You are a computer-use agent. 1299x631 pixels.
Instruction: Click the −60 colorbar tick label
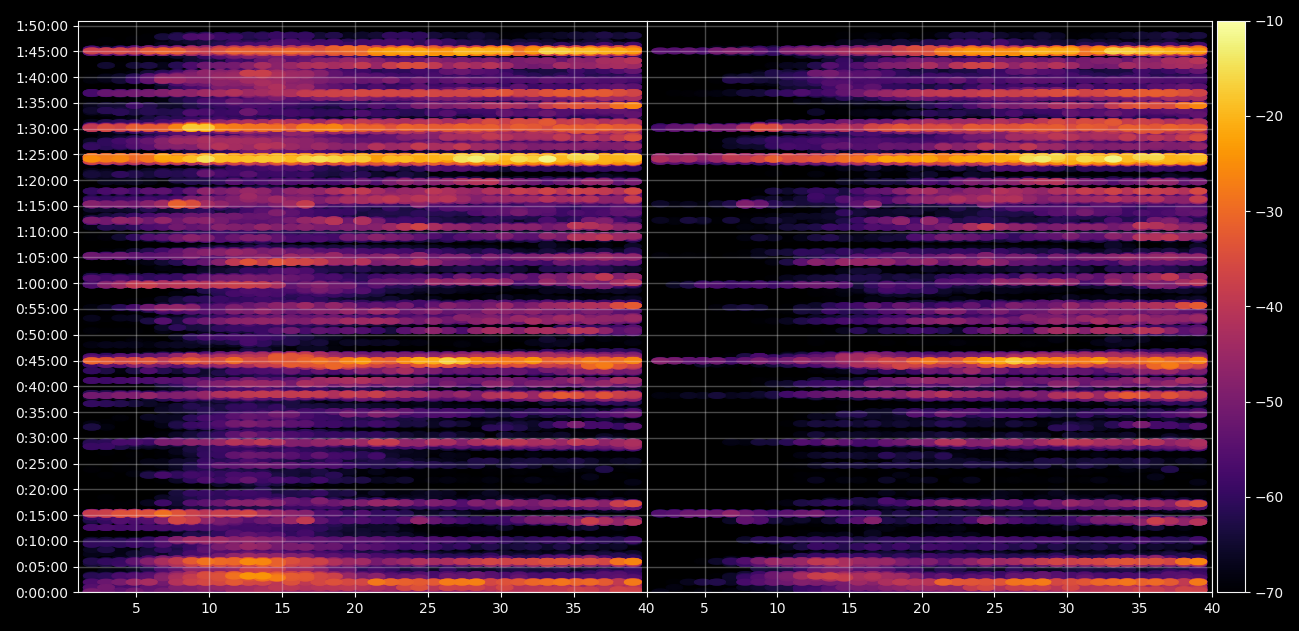click(1269, 497)
